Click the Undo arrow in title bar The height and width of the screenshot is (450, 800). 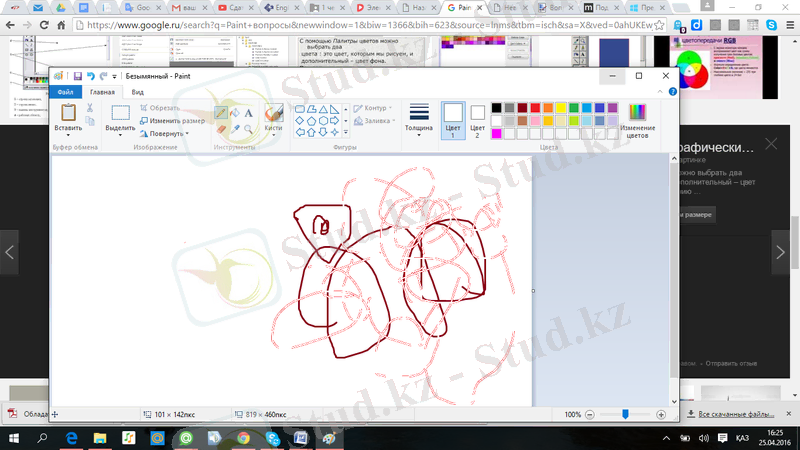coord(90,76)
